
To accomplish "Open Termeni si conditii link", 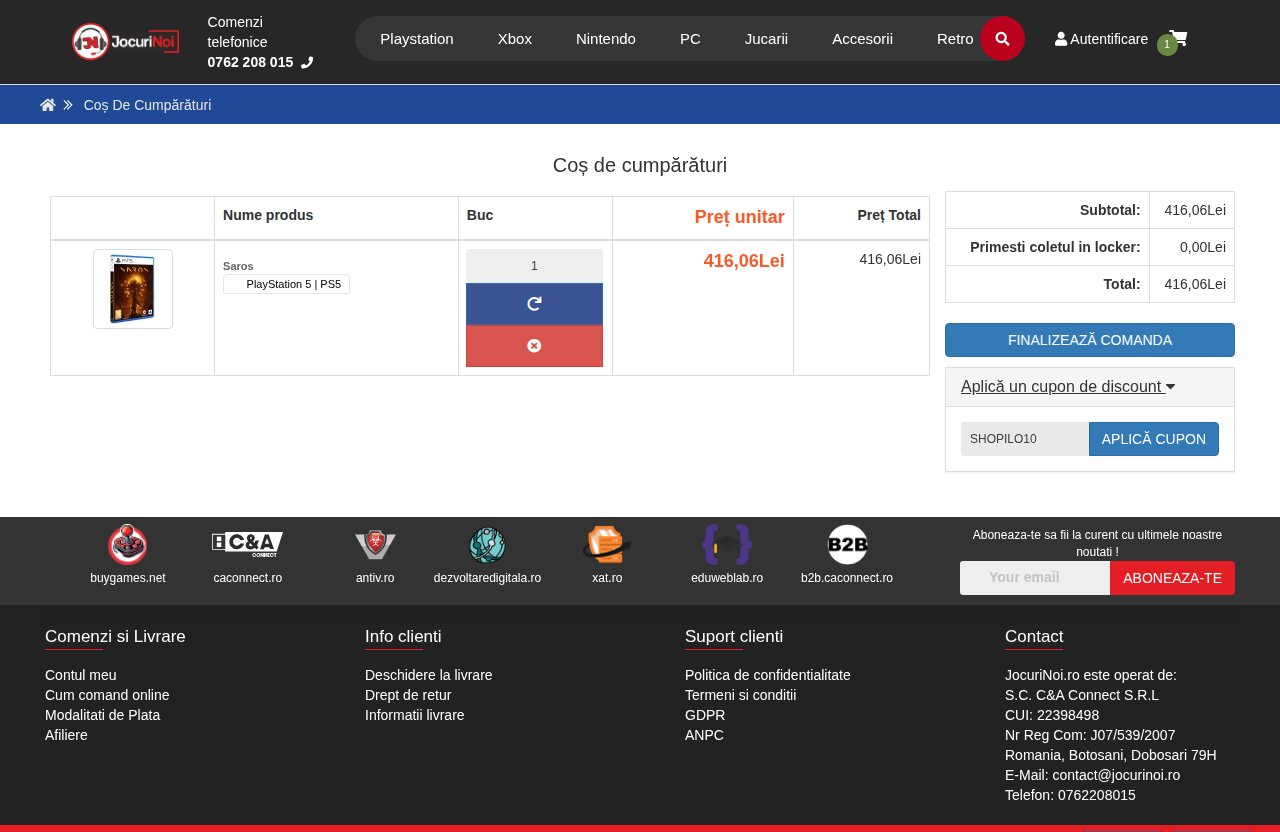I will [741, 695].
